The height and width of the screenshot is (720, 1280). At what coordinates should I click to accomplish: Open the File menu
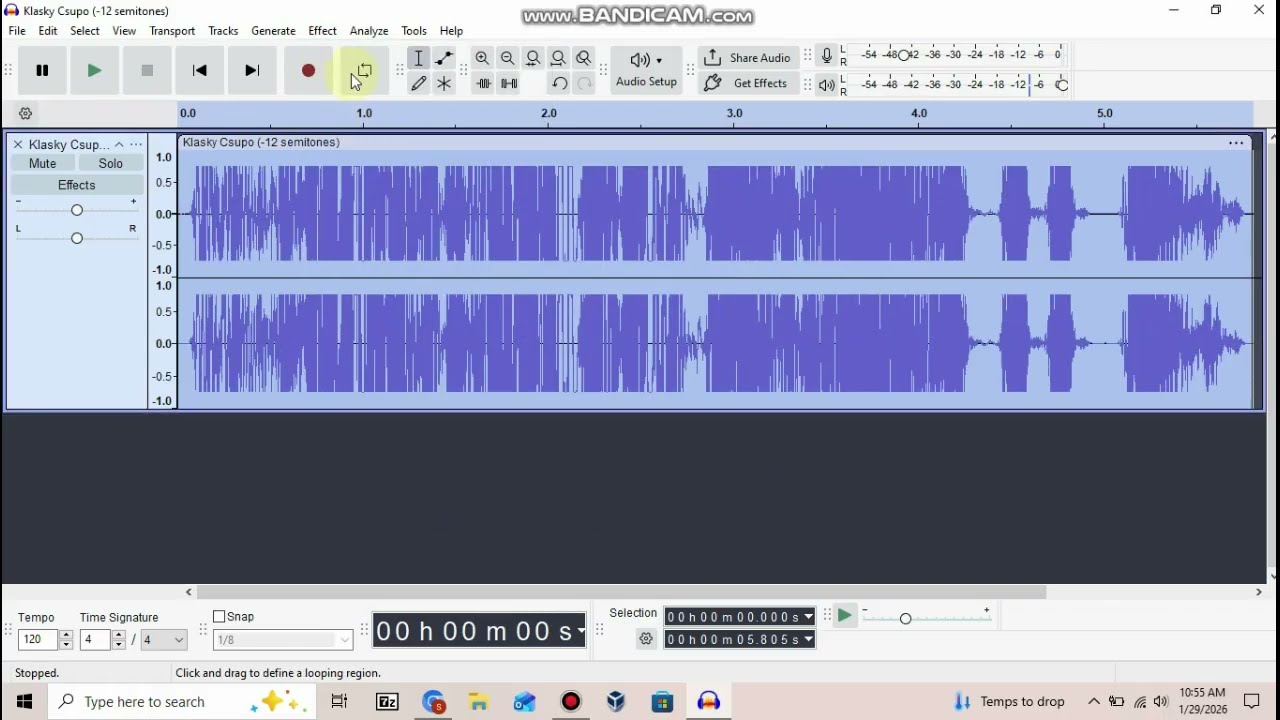click(x=17, y=31)
